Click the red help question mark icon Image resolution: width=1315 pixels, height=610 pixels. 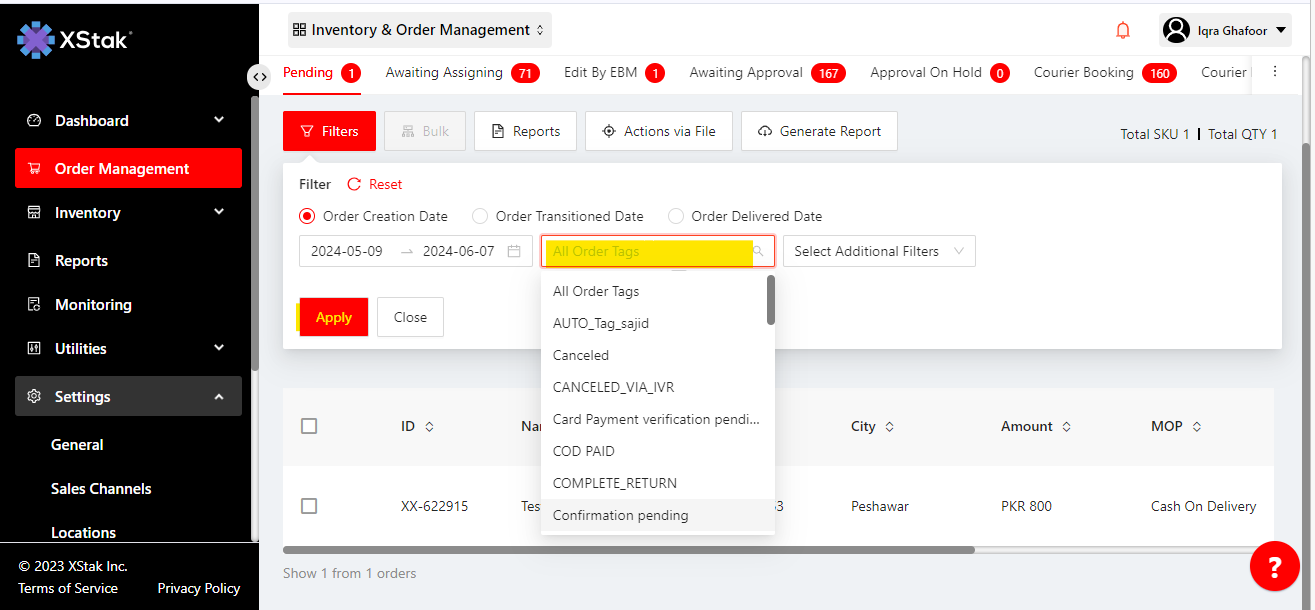[1274, 567]
